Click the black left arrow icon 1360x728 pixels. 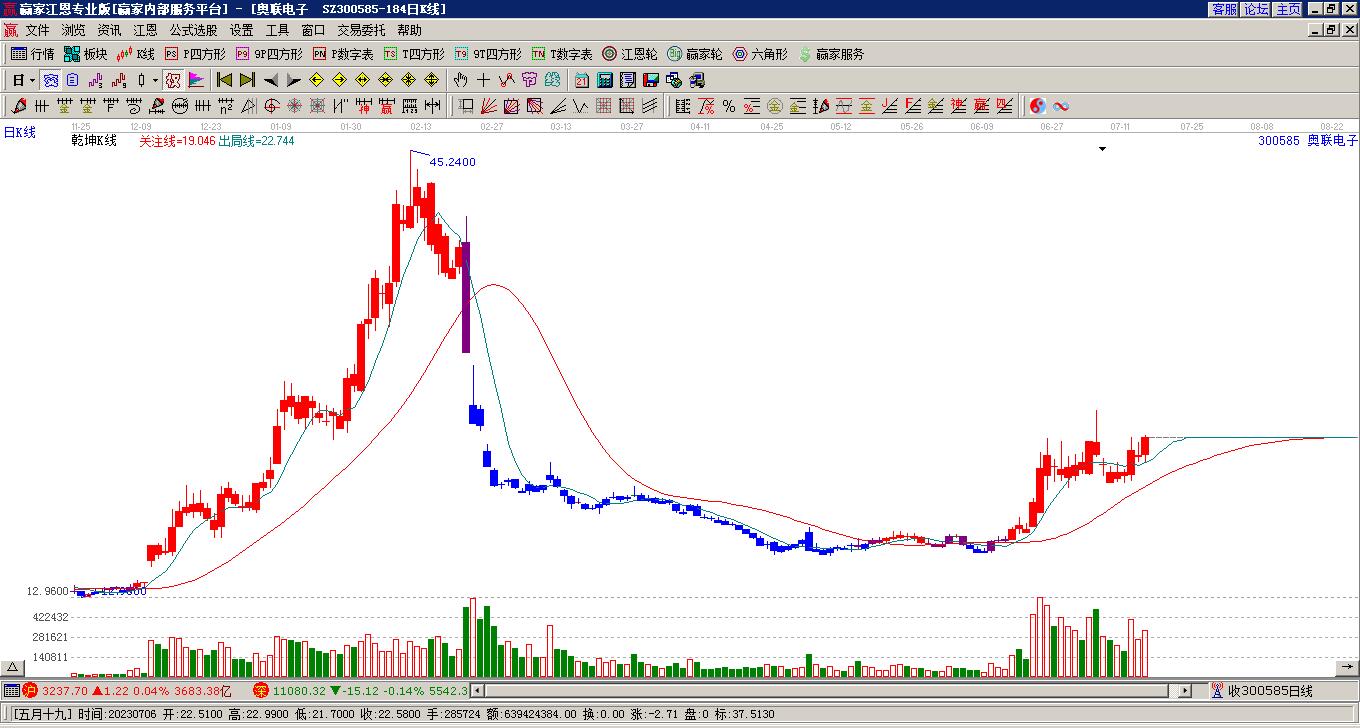[270, 80]
